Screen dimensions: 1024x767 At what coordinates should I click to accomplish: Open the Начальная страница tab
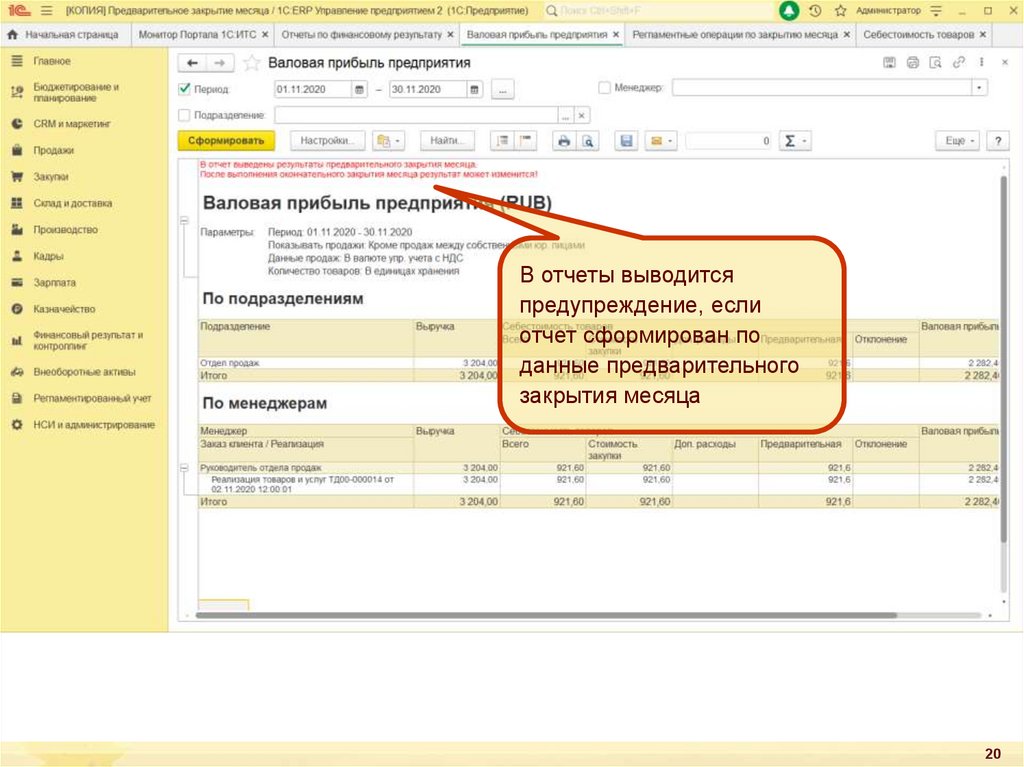pos(70,34)
